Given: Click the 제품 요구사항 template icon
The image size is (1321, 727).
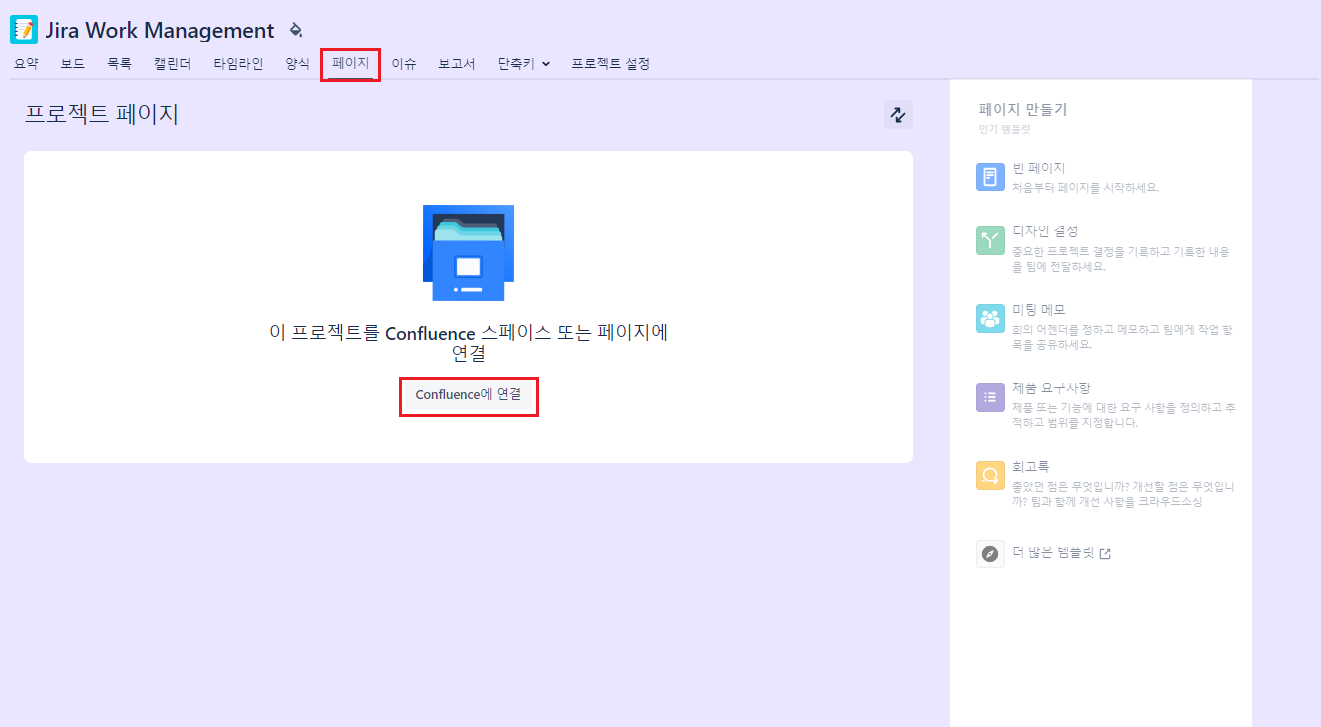Looking at the screenshot, I should pyautogui.click(x=990, y=397).
